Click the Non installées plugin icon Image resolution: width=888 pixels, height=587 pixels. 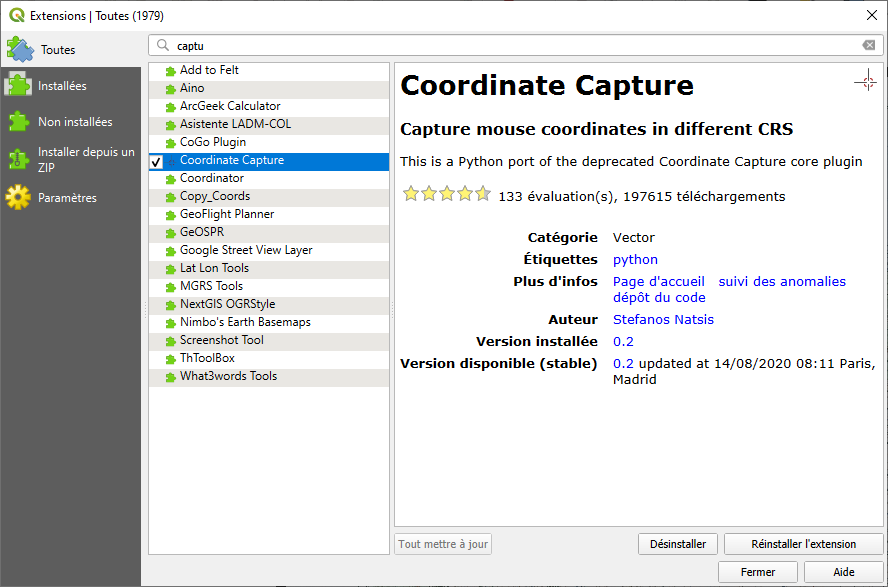pos(18,122)
